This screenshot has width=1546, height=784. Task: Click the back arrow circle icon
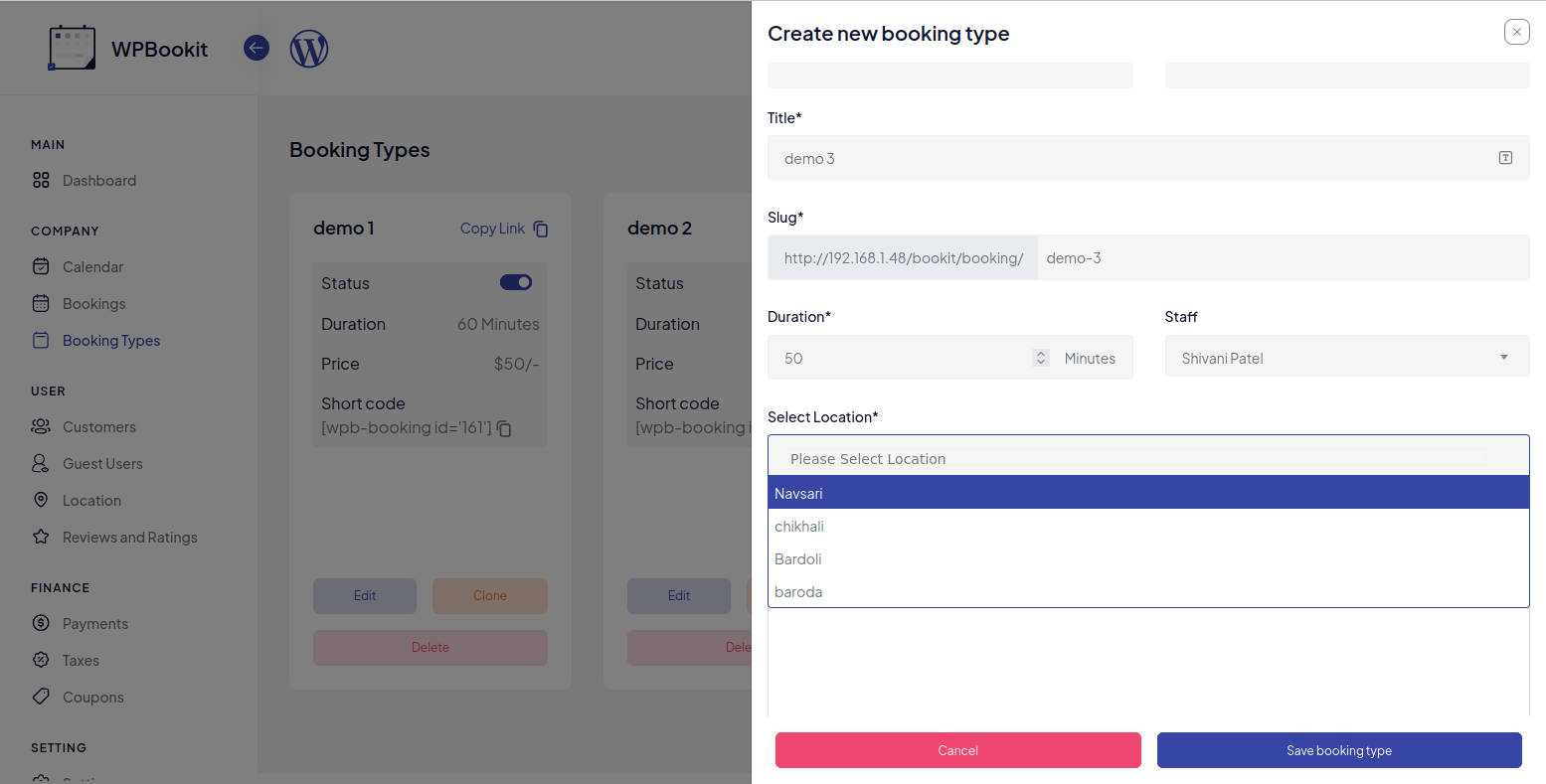pos(257,48)
